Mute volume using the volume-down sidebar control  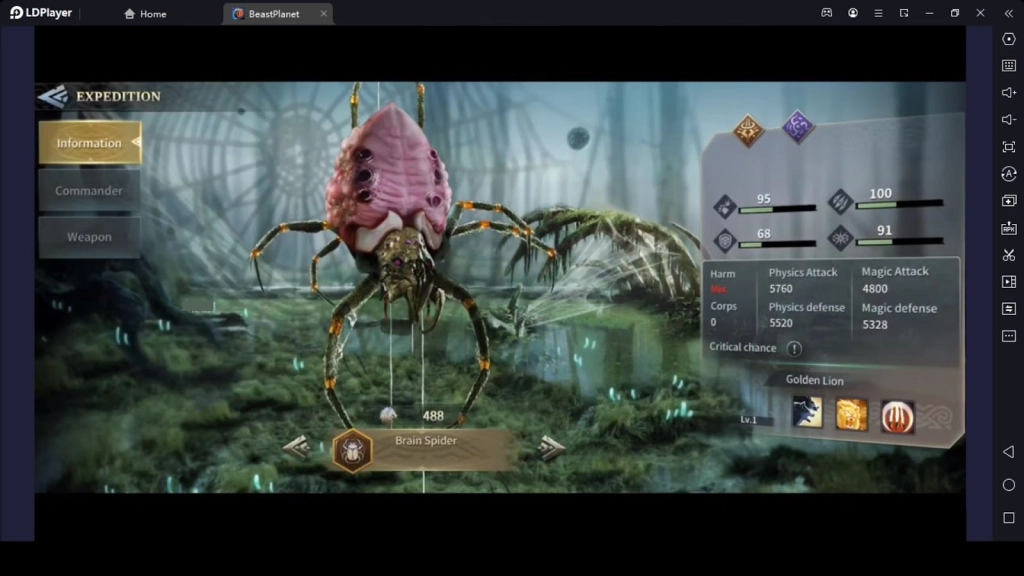pyautogui.click(x=1010, y=119)
